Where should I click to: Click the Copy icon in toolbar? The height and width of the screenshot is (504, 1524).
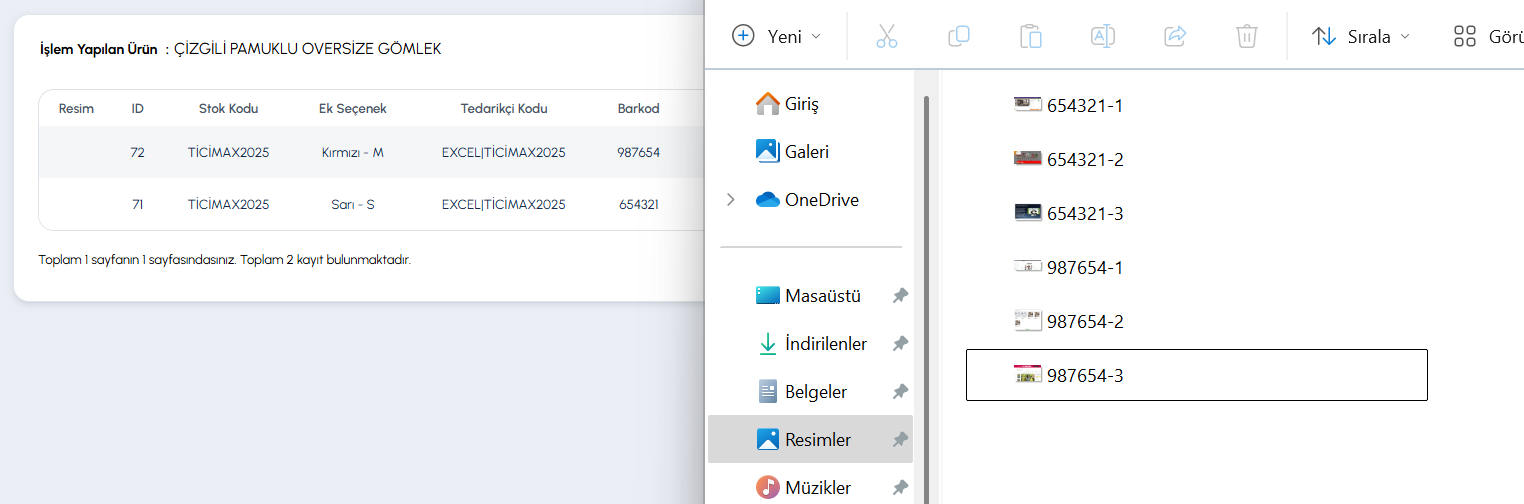(x=958, y=36)
